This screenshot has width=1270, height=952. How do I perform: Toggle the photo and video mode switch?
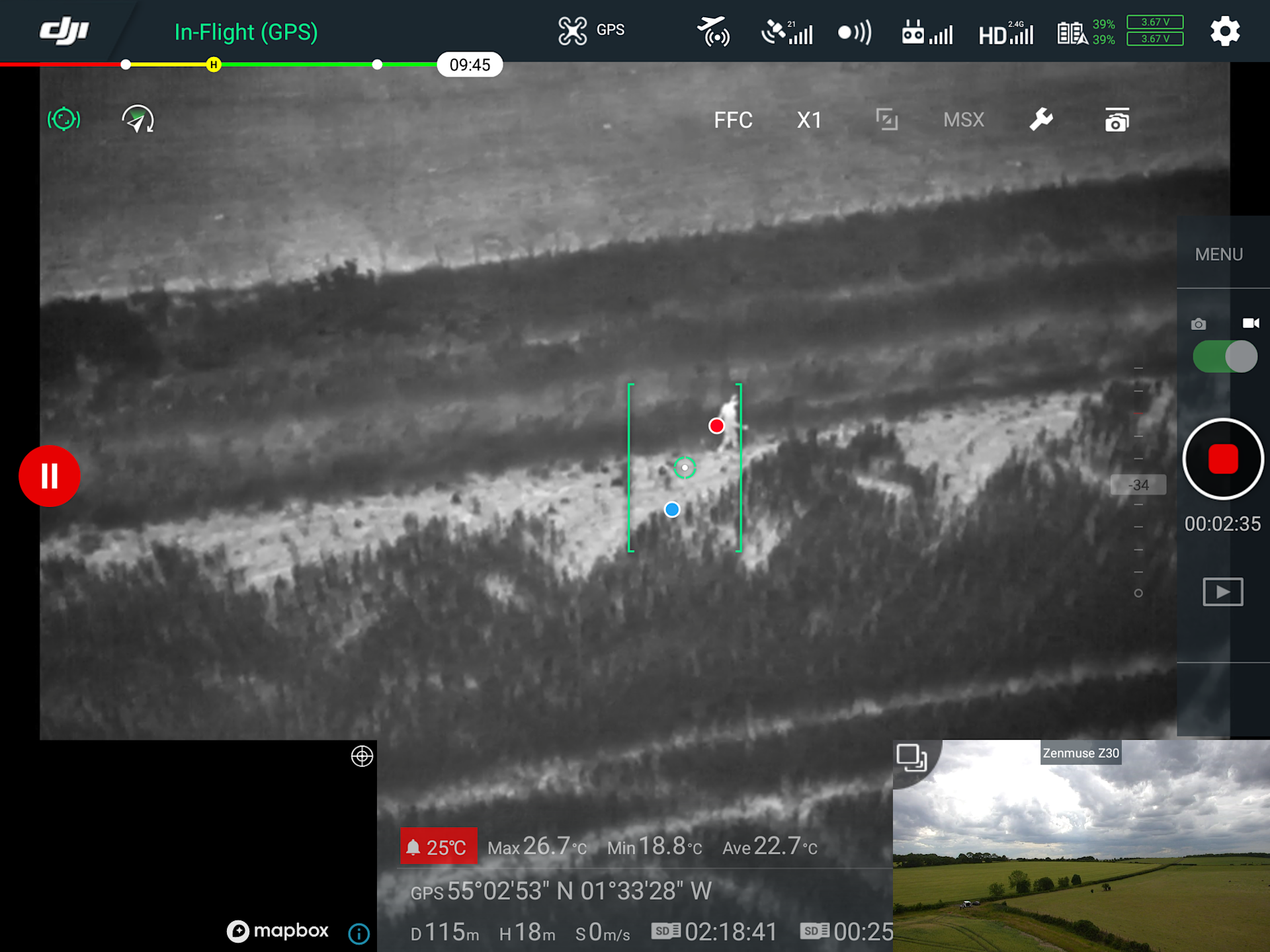(1224, 356)
